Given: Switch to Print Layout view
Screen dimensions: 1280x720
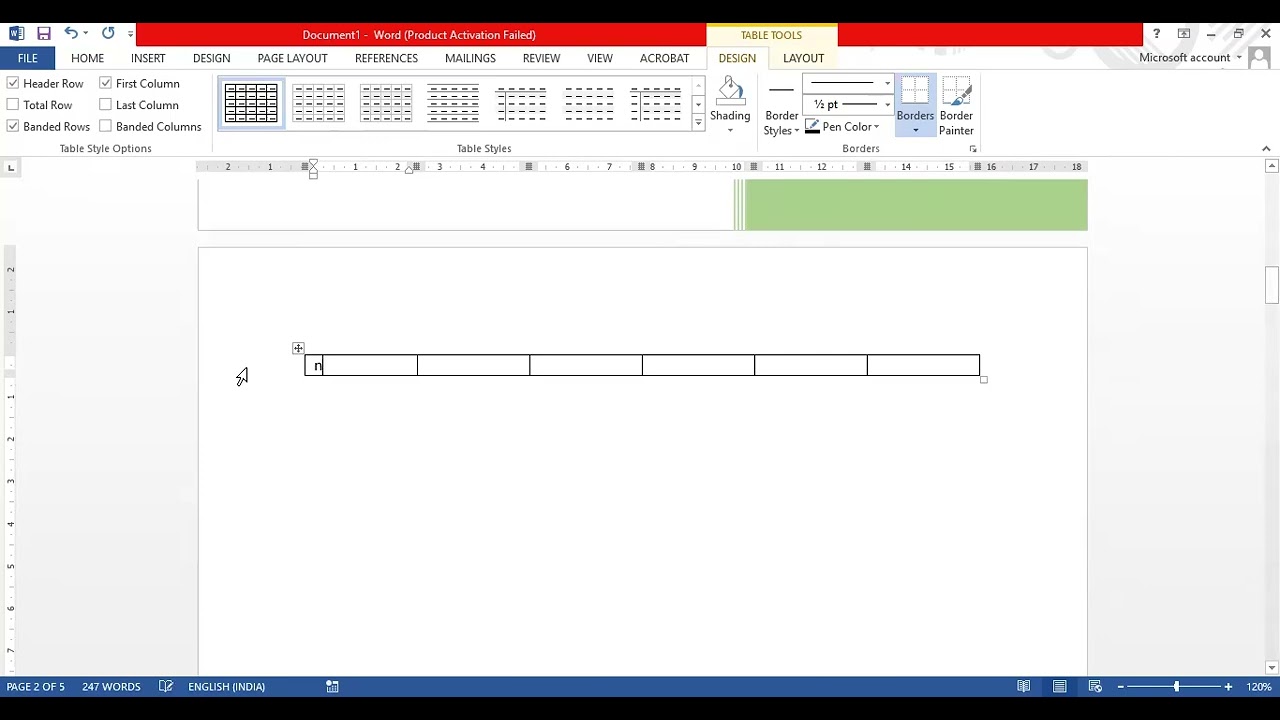Looking at the screenshot, I should [x=1059, y=687].
